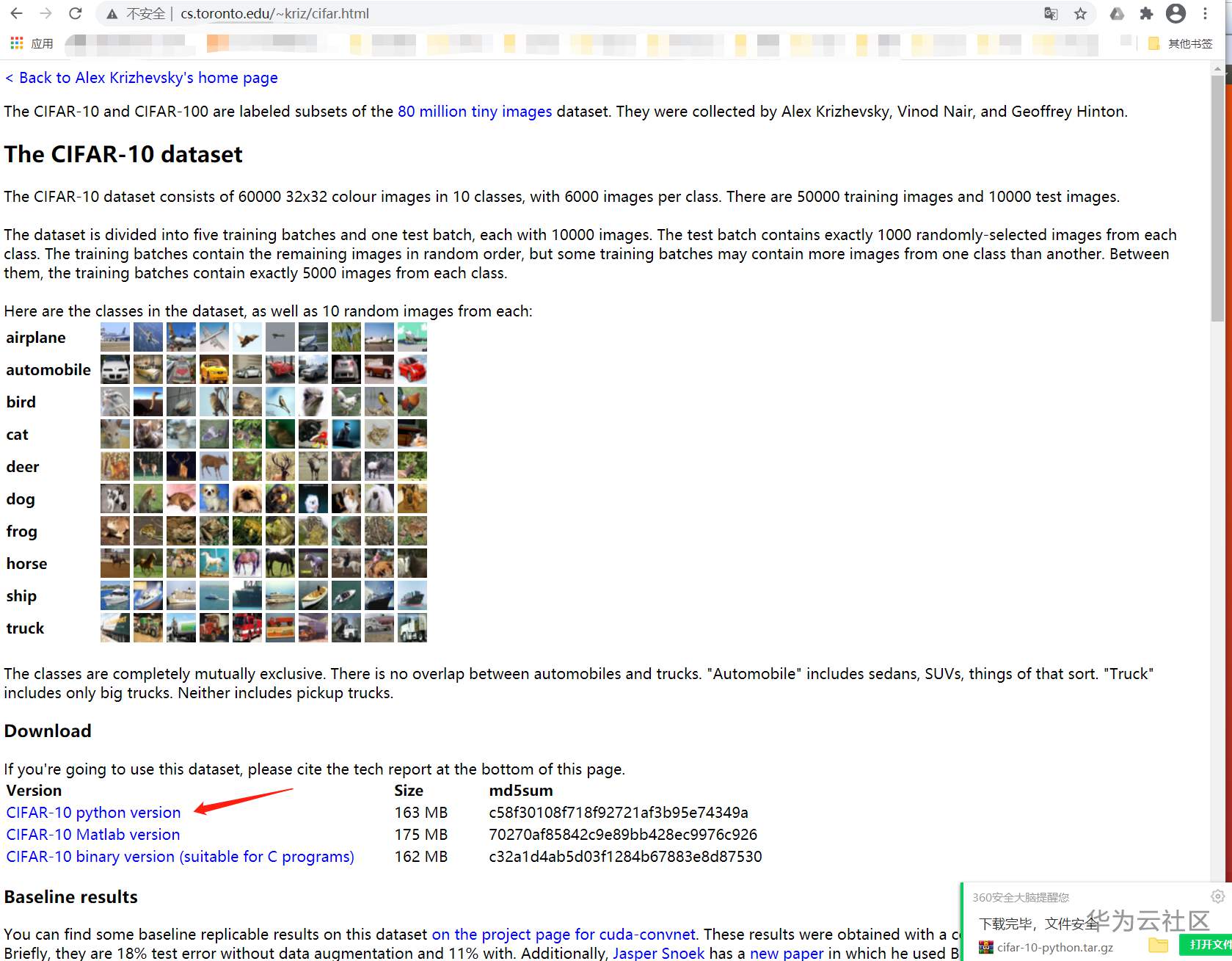Click the first ship thumbnail
This screenshot has width=1232, height=961.
[115, 595]
